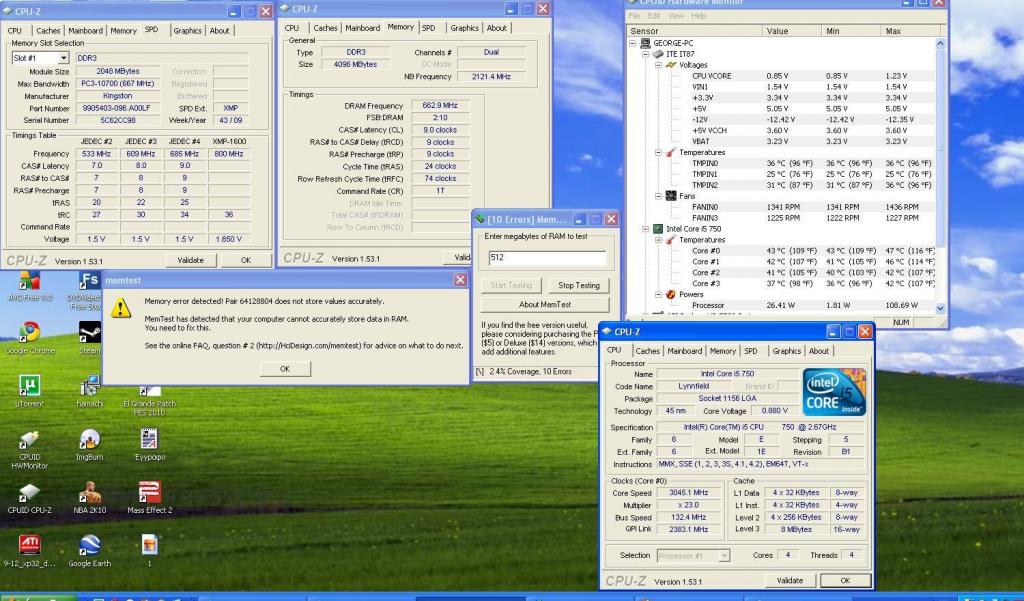The width and height of the screenshot is (1024, 601).
Task: Select the Powers flame icon in HWMonitor
Action: pos(671,294)
